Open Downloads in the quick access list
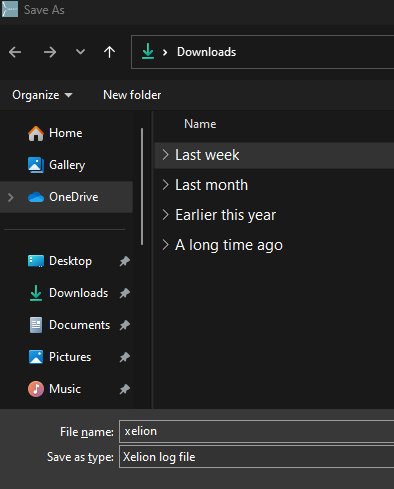This screenshot has height=489, width=394. [78, 293]
